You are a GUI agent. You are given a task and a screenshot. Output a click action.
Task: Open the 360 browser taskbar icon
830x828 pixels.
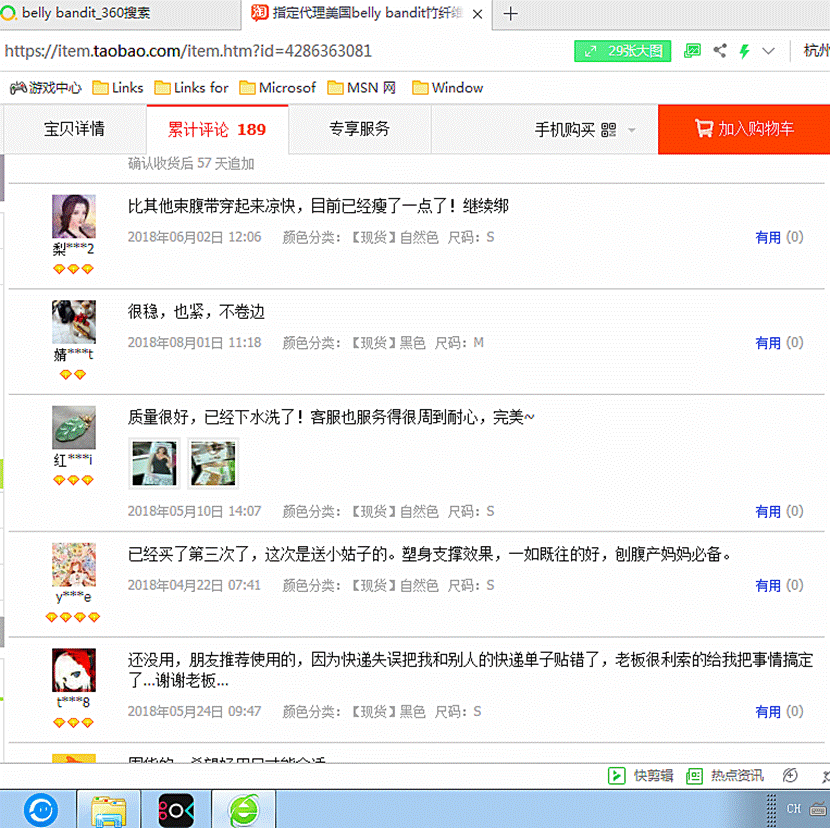[243, 808]
